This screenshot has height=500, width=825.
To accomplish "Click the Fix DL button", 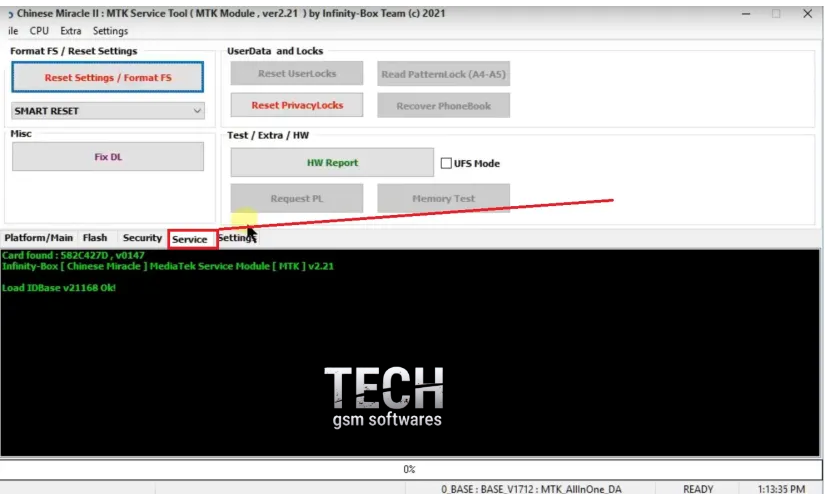I will tap(108, 157).
